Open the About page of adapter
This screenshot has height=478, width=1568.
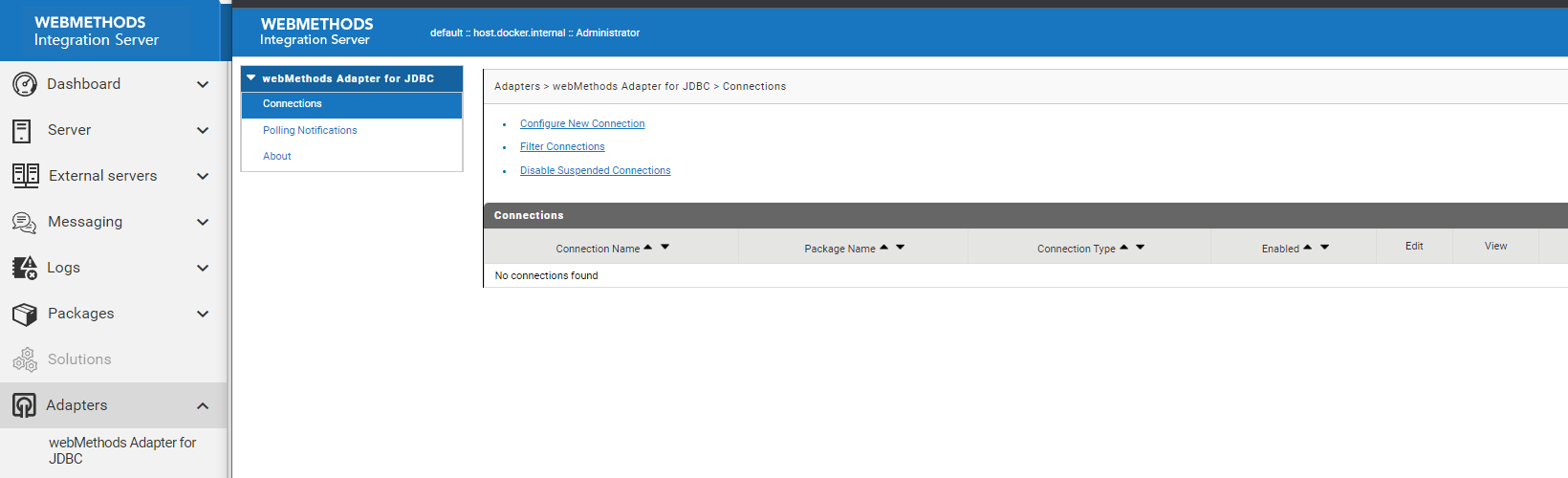pos(277,156)
